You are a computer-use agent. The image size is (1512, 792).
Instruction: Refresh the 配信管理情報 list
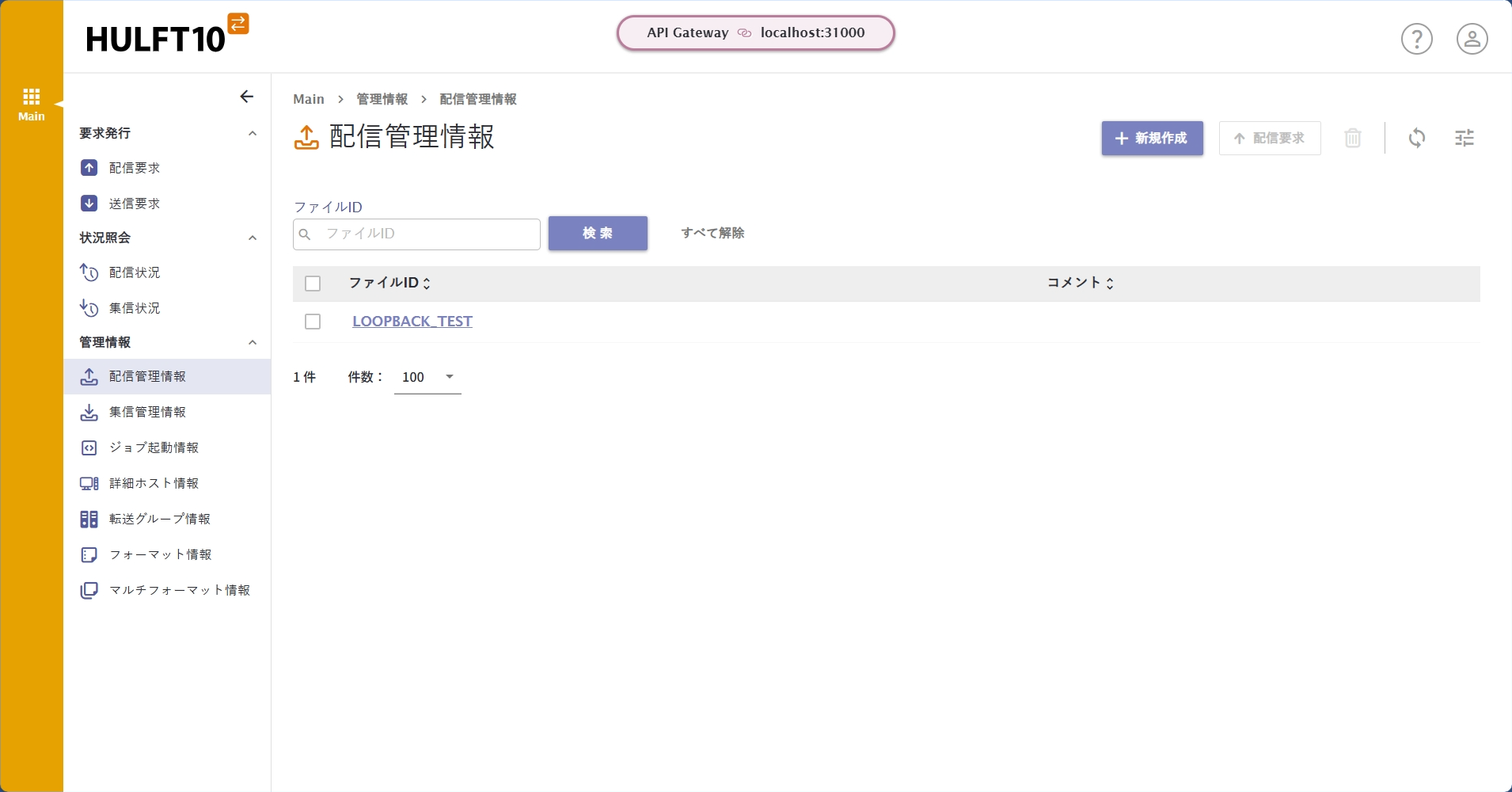pyautogui.click(x=1418, y=138)
